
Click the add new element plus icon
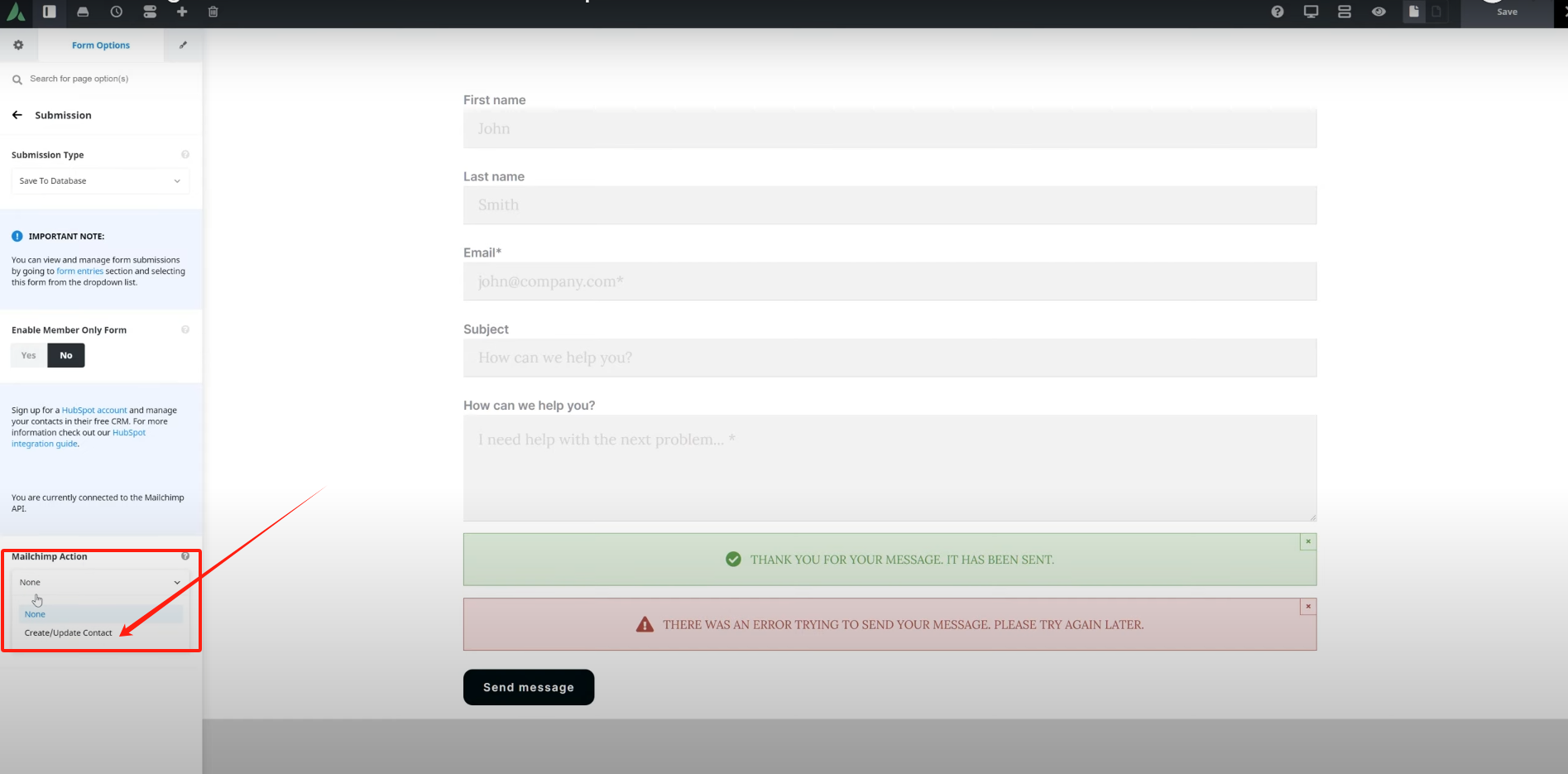point(181,12)
